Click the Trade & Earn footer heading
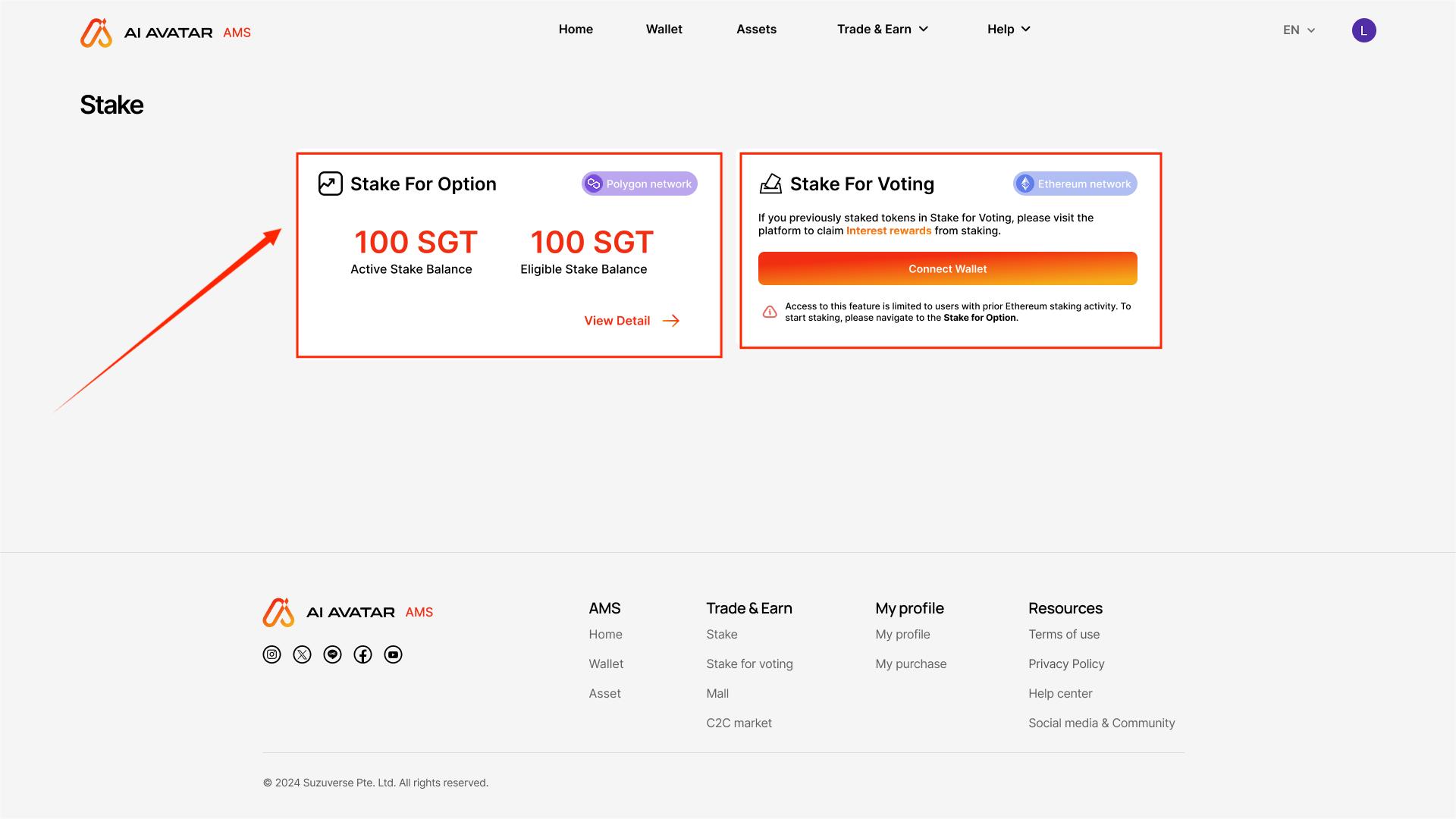This screenshot has width=1456, height=819. coord(748,608)
